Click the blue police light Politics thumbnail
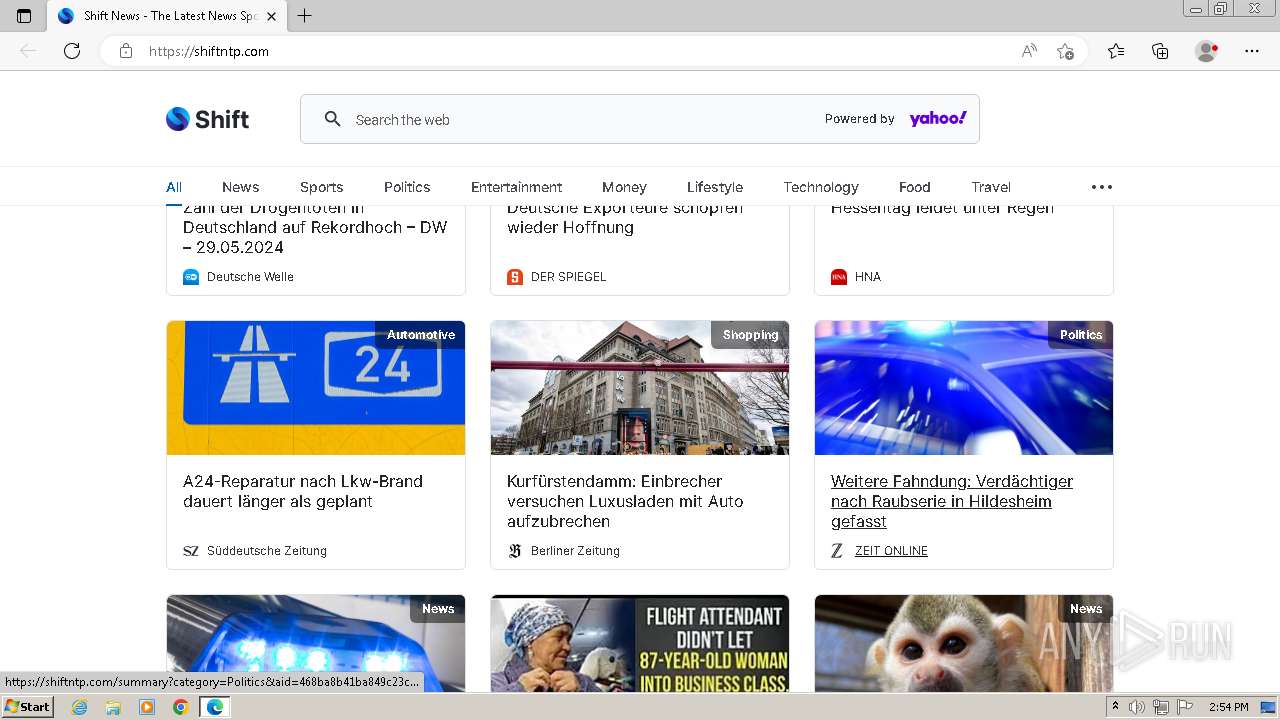This screenshot has width=1280, height=720. pyautogui.click(x=964, y=388)
